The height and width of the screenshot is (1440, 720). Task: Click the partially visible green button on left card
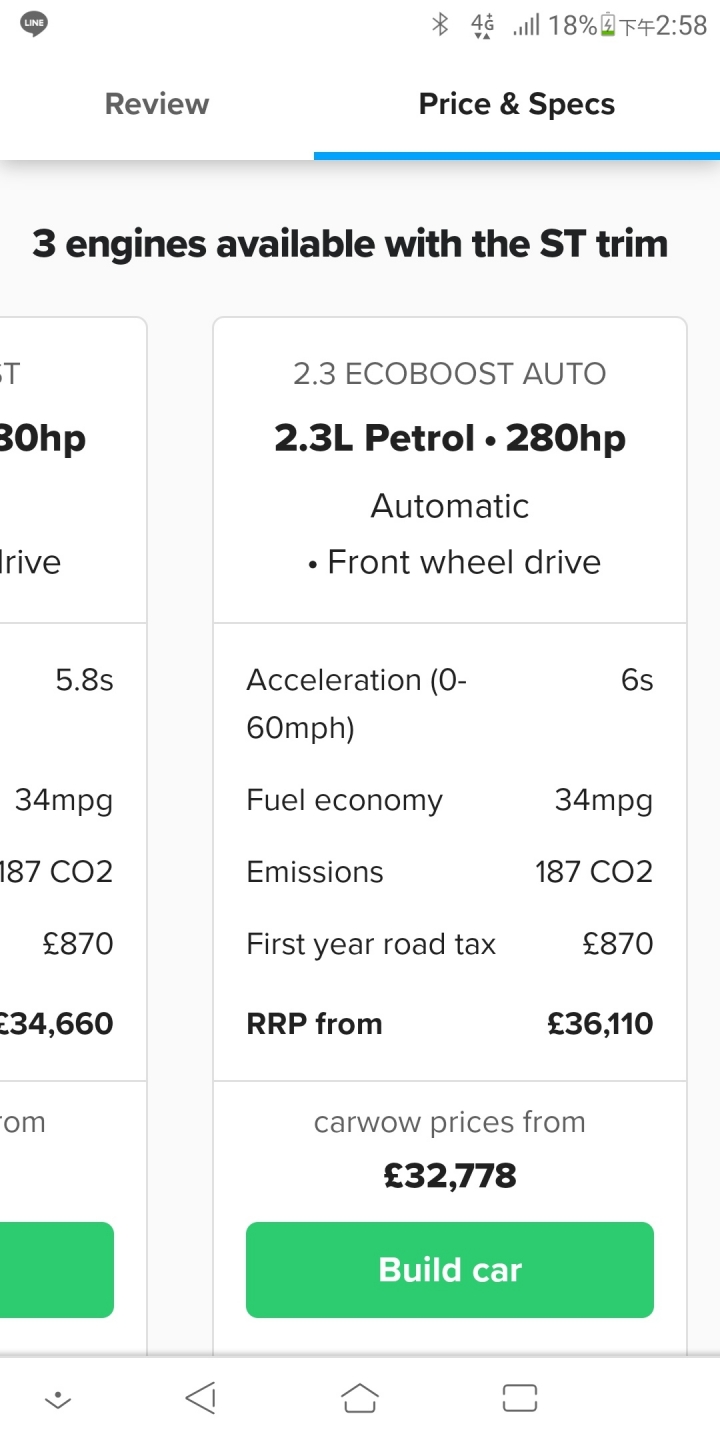coord(57,1270)
